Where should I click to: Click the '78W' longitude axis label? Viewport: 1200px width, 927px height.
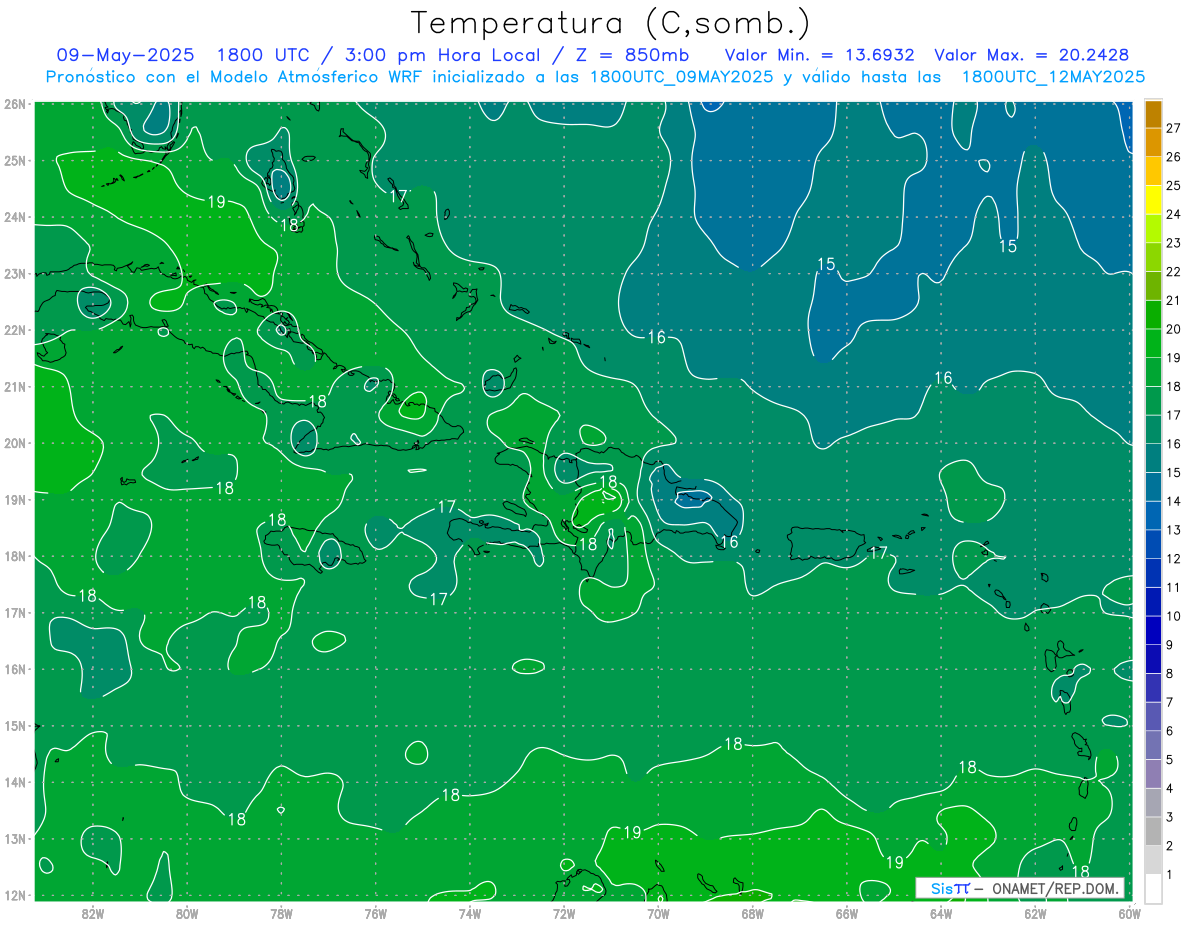(281, 912)
